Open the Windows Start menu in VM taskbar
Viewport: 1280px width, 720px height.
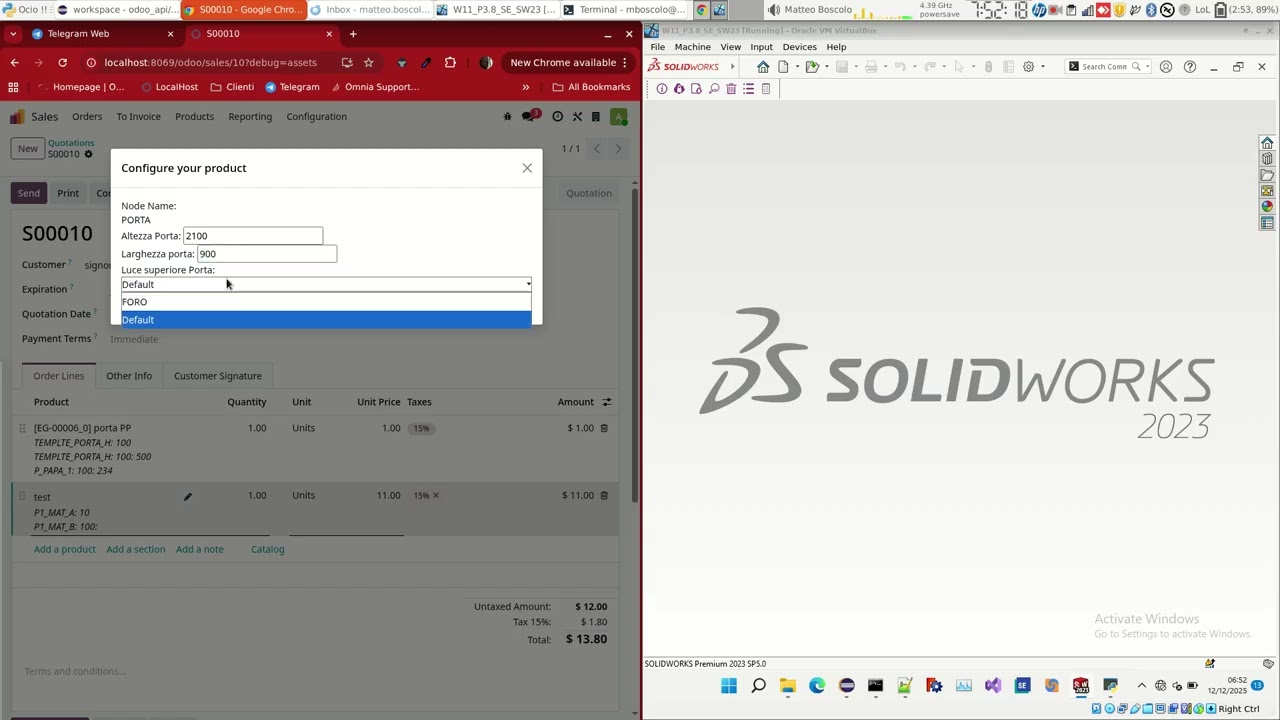click(x=729, y=686)
